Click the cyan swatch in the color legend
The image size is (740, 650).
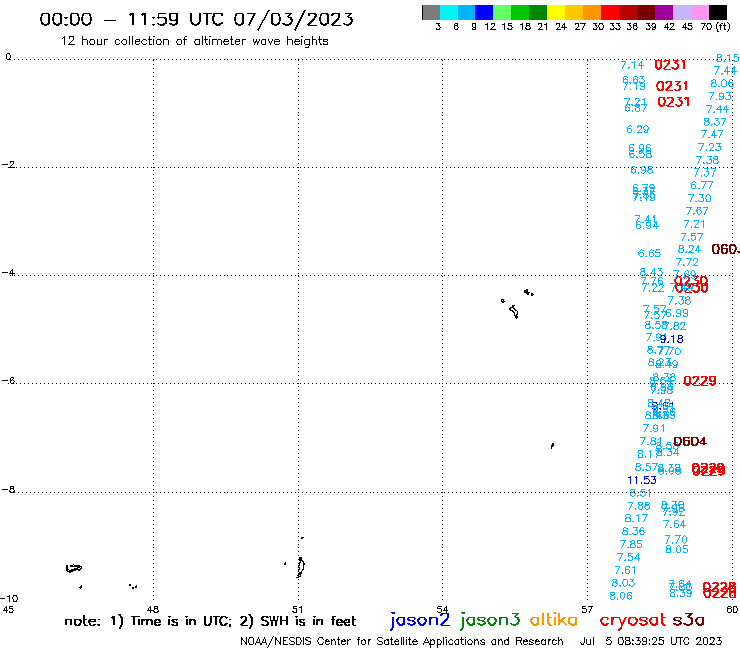[449, 12]
